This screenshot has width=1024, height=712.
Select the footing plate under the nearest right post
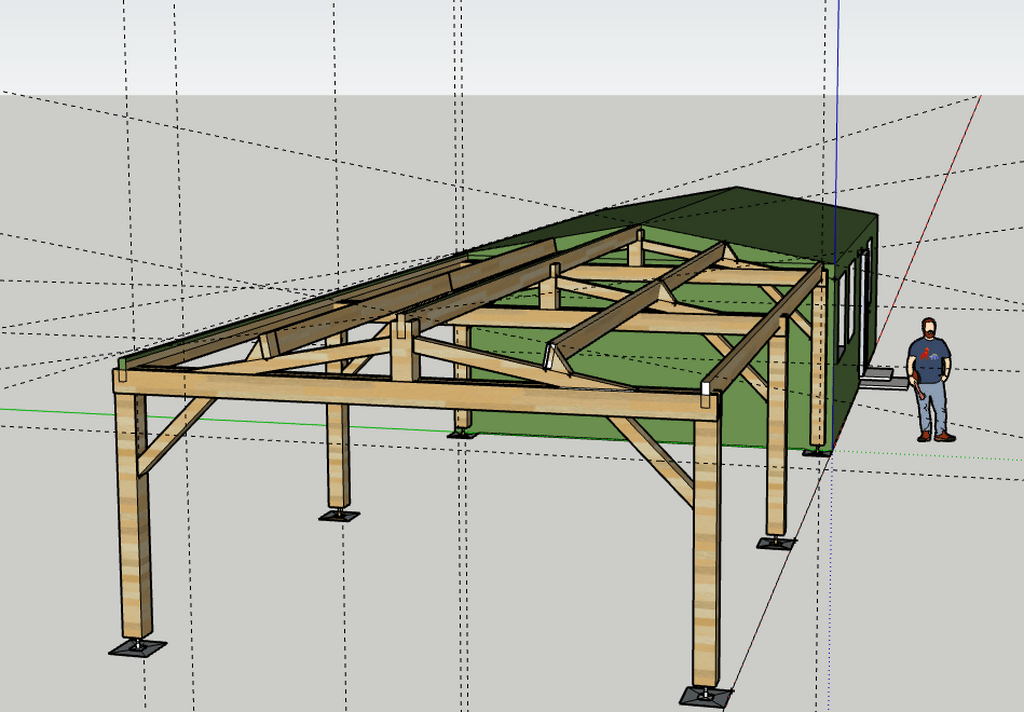[x=705, y=696]
